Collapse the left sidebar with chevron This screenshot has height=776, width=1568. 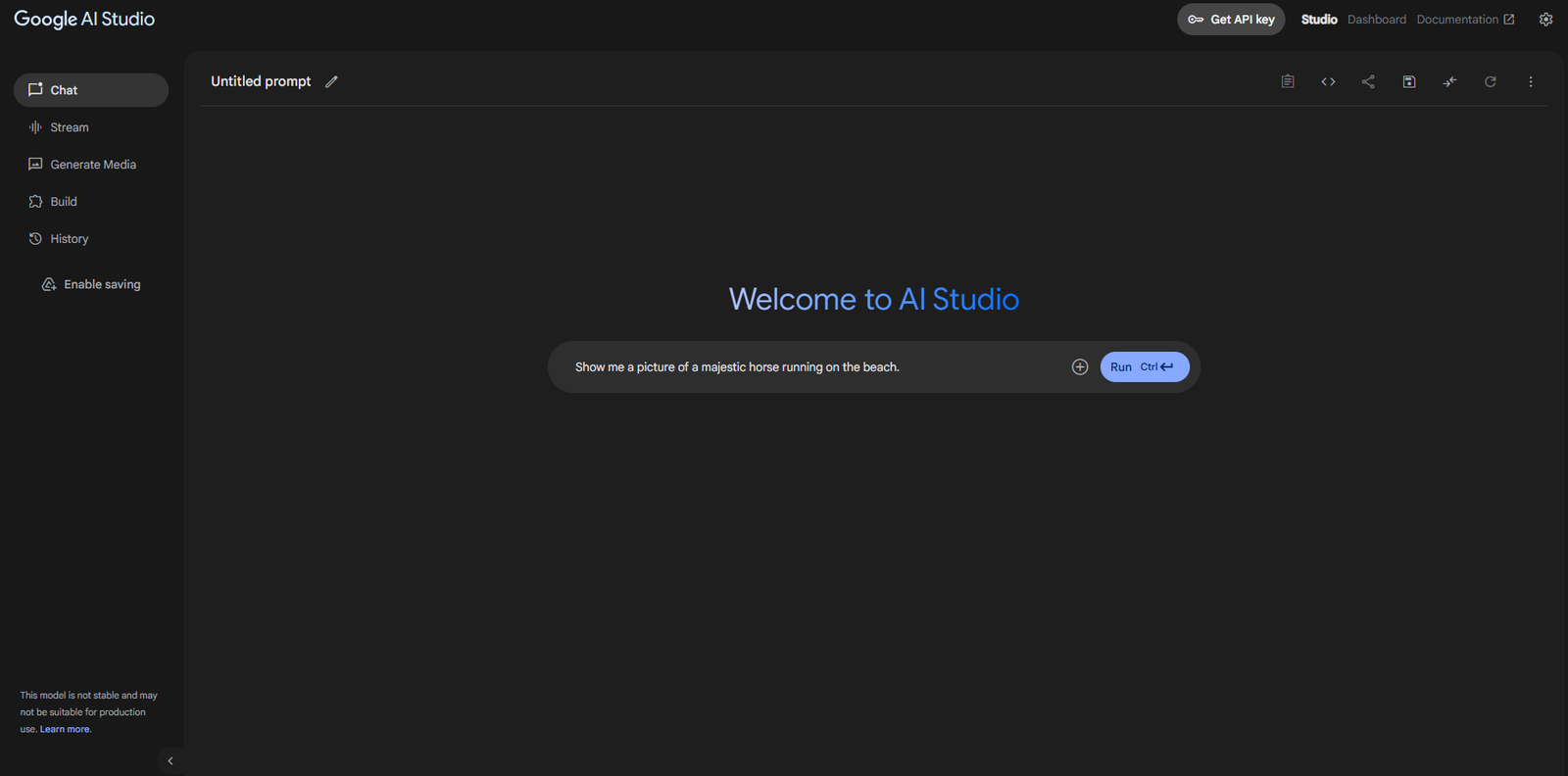click(x=171, y=761)
